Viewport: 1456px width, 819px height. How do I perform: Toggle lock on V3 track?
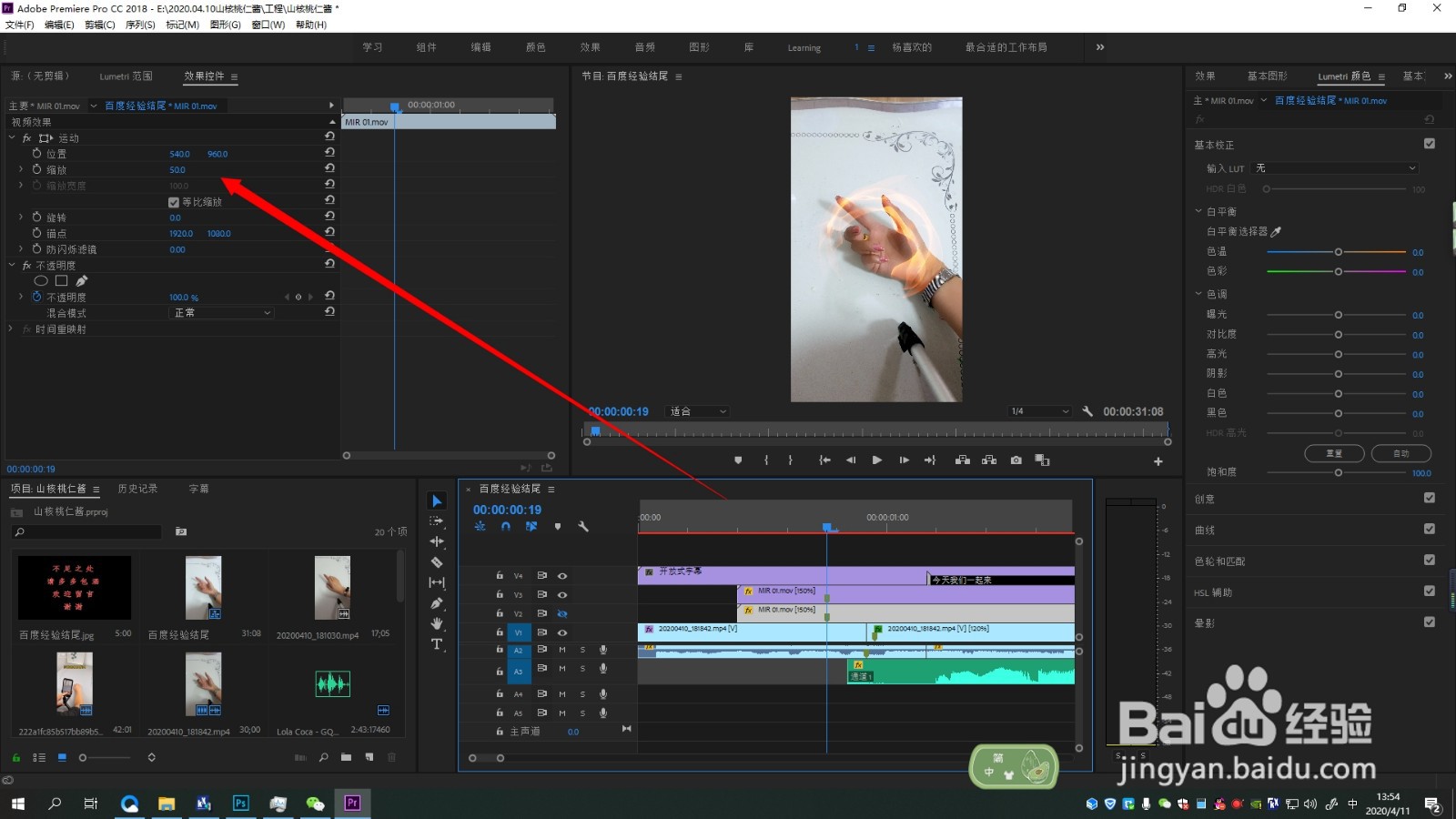click(500, 594)
